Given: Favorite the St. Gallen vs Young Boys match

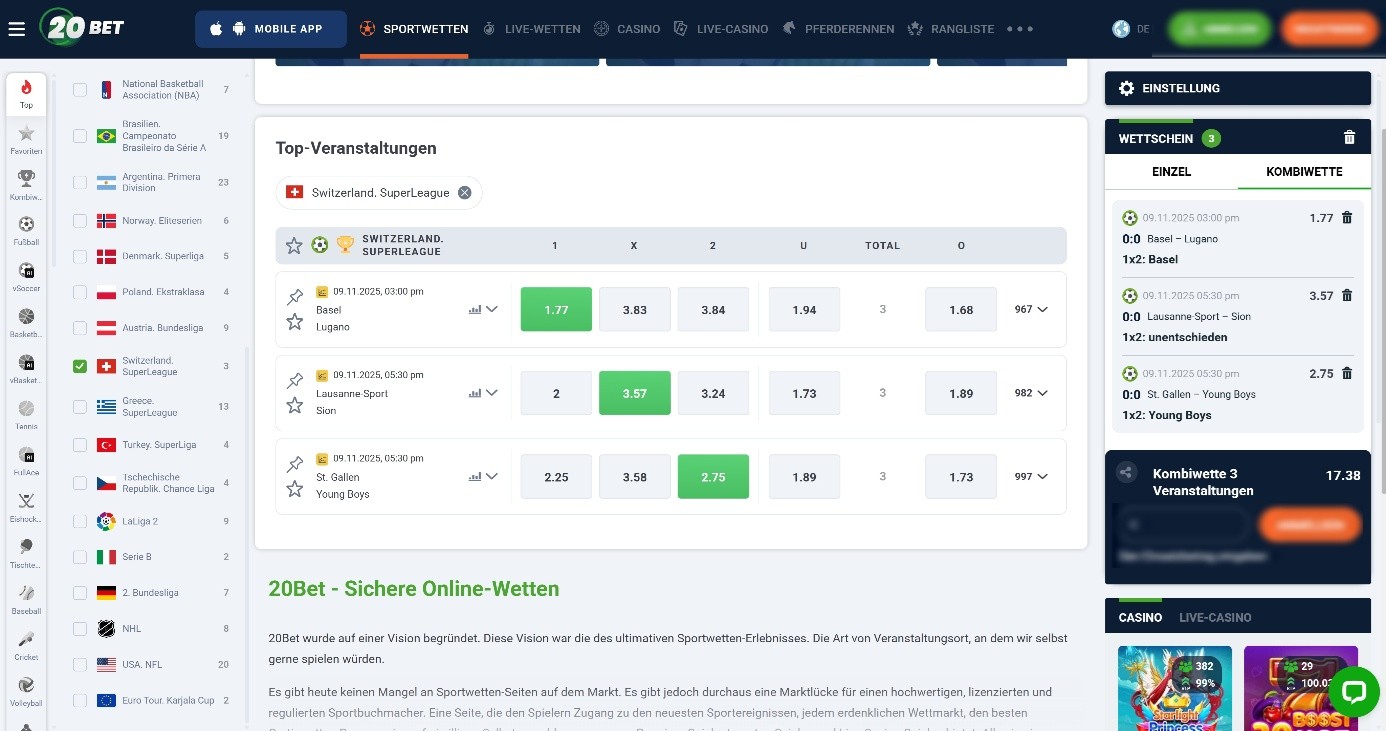Looking at the screenshot, I should coord(294,489).
